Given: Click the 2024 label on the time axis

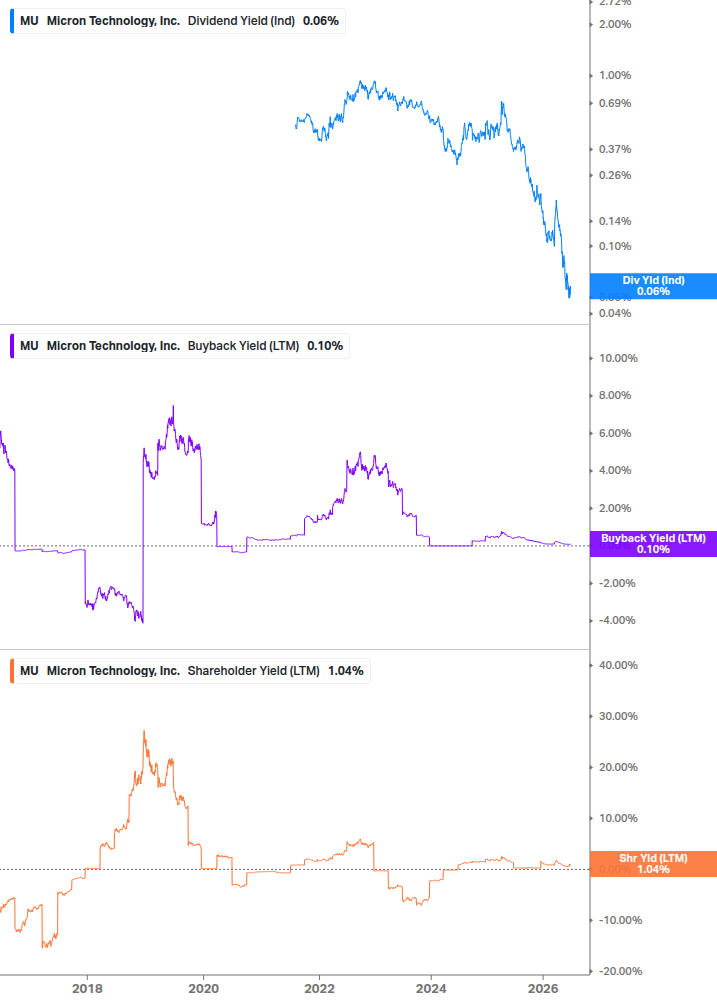Looking at the screenshot, I should click(431, 988).
